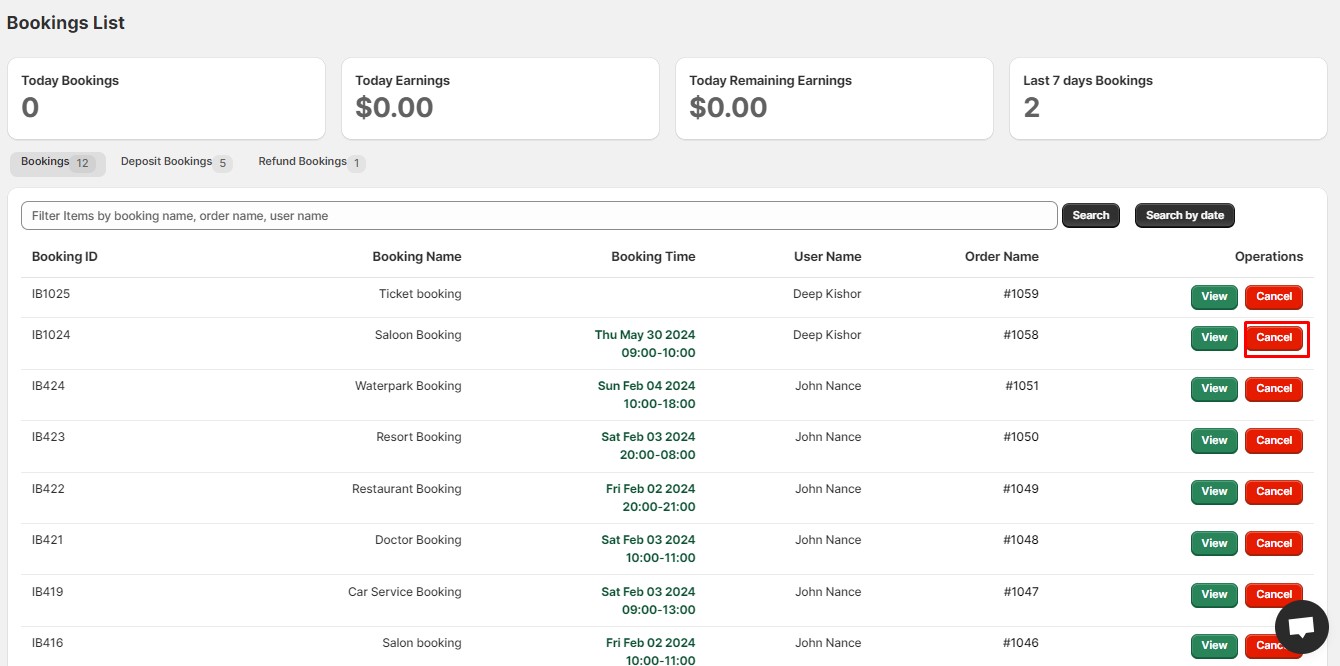Image resolution: width=1340 pixels, height=666 pixels.
Task: View the Resort Booking IB423
Action: coord(1214,441)
